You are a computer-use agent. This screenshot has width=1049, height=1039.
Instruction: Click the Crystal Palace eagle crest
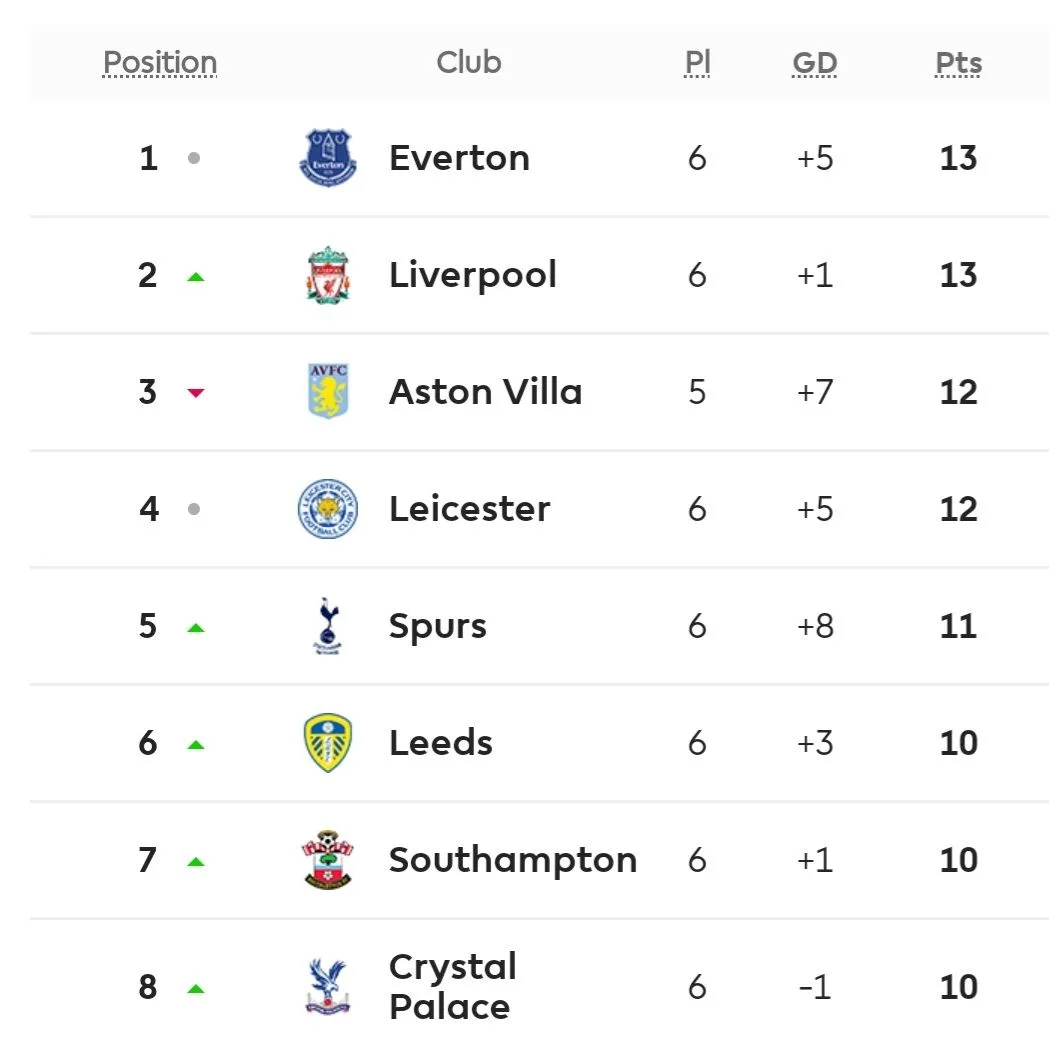click(328, 987)
